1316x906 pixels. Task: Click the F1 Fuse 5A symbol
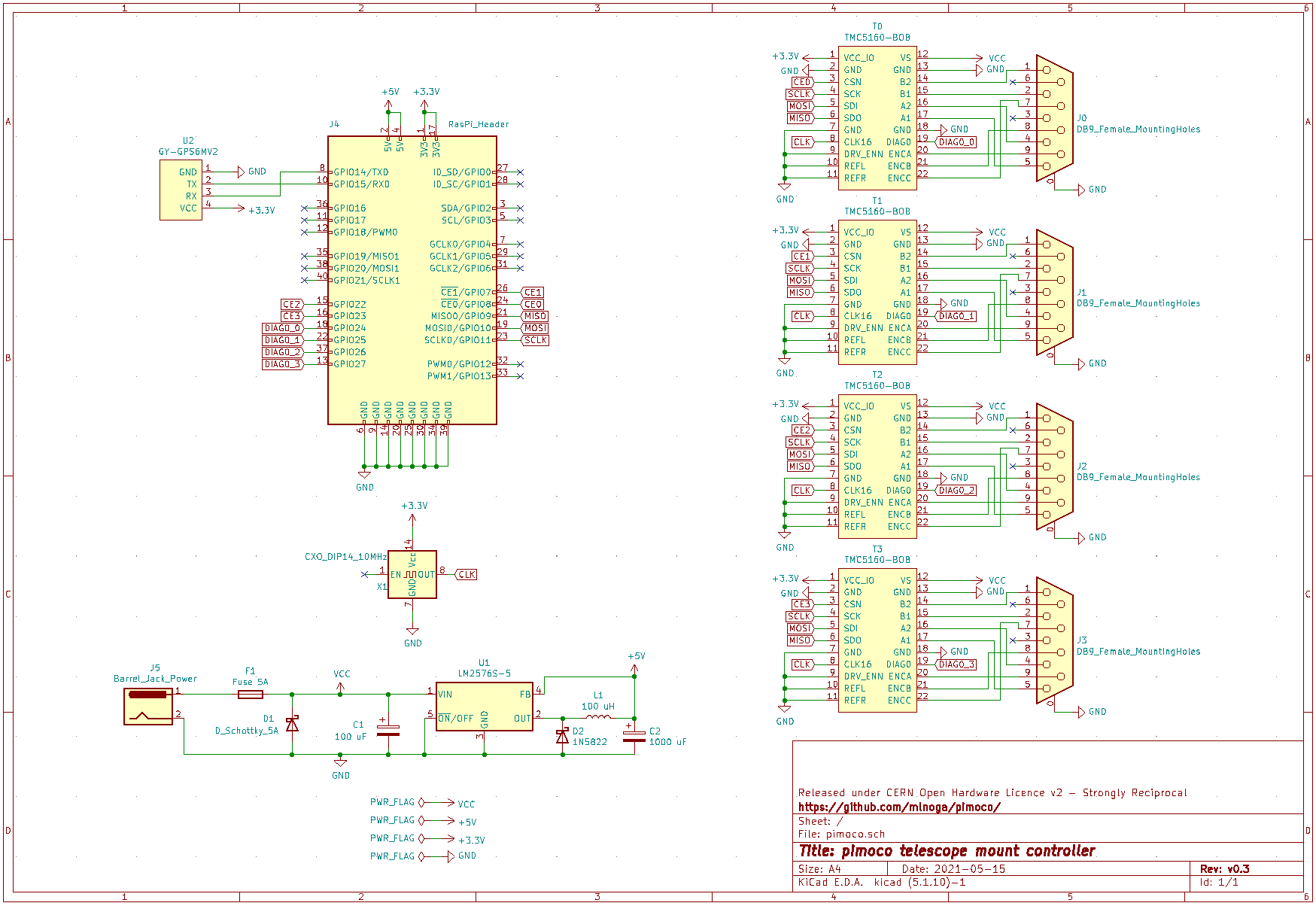(251, 695)
